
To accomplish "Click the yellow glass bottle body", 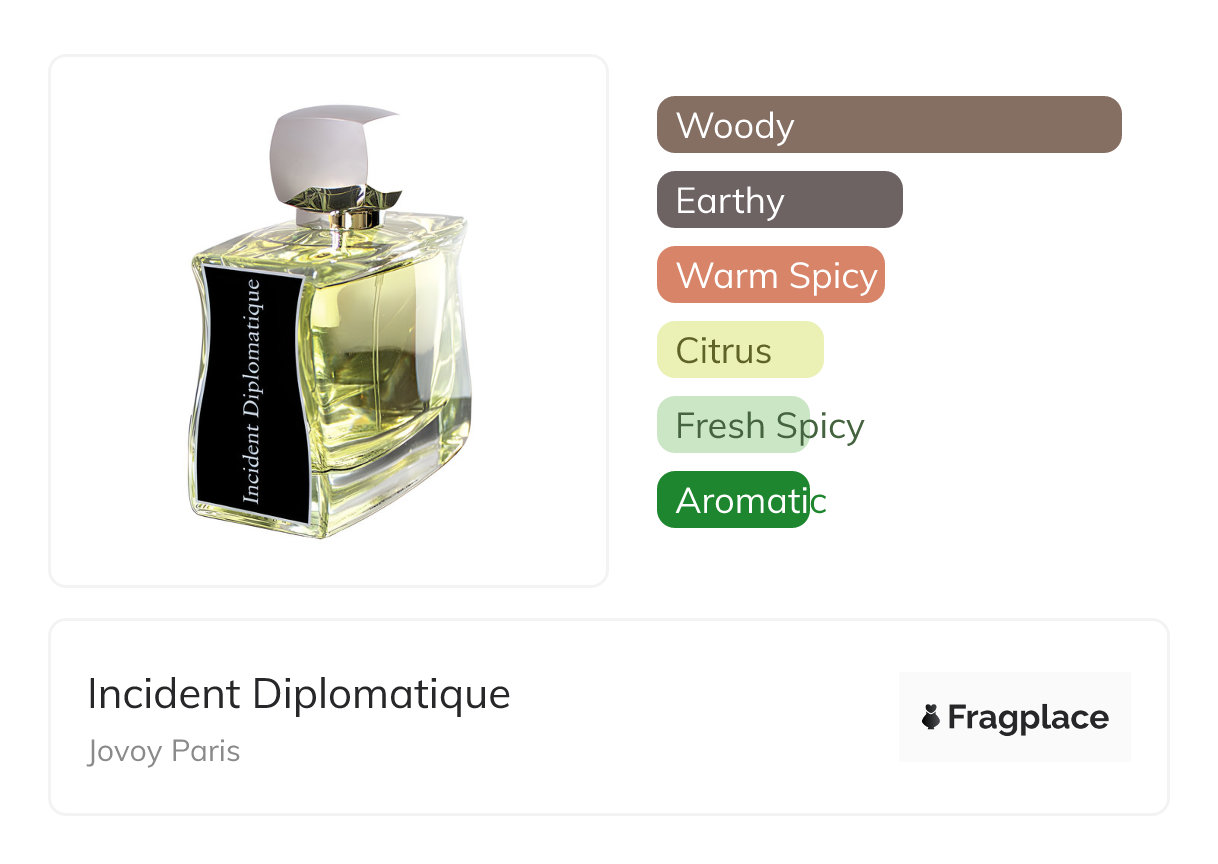I will (385, 370).
